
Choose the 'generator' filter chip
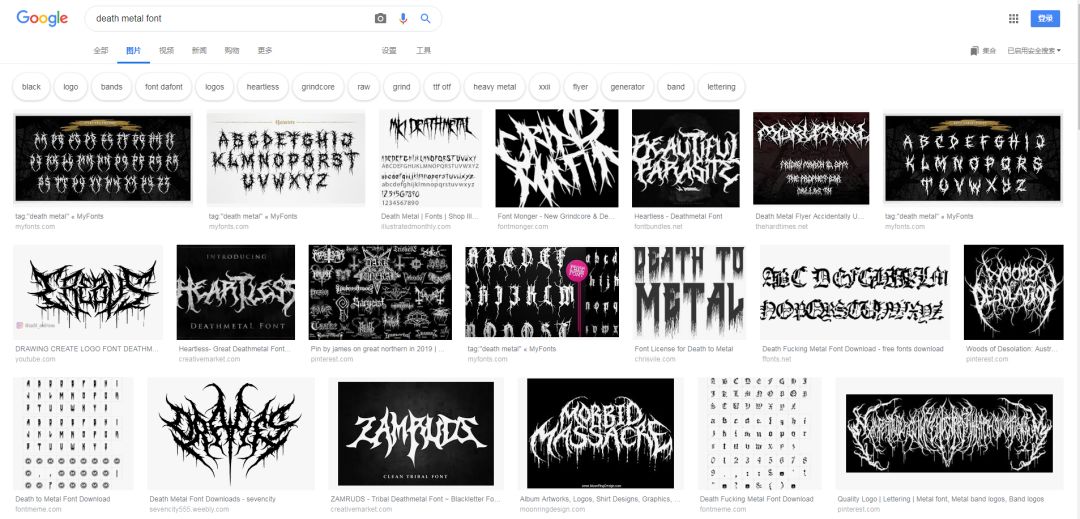click(x=627, y=87)
